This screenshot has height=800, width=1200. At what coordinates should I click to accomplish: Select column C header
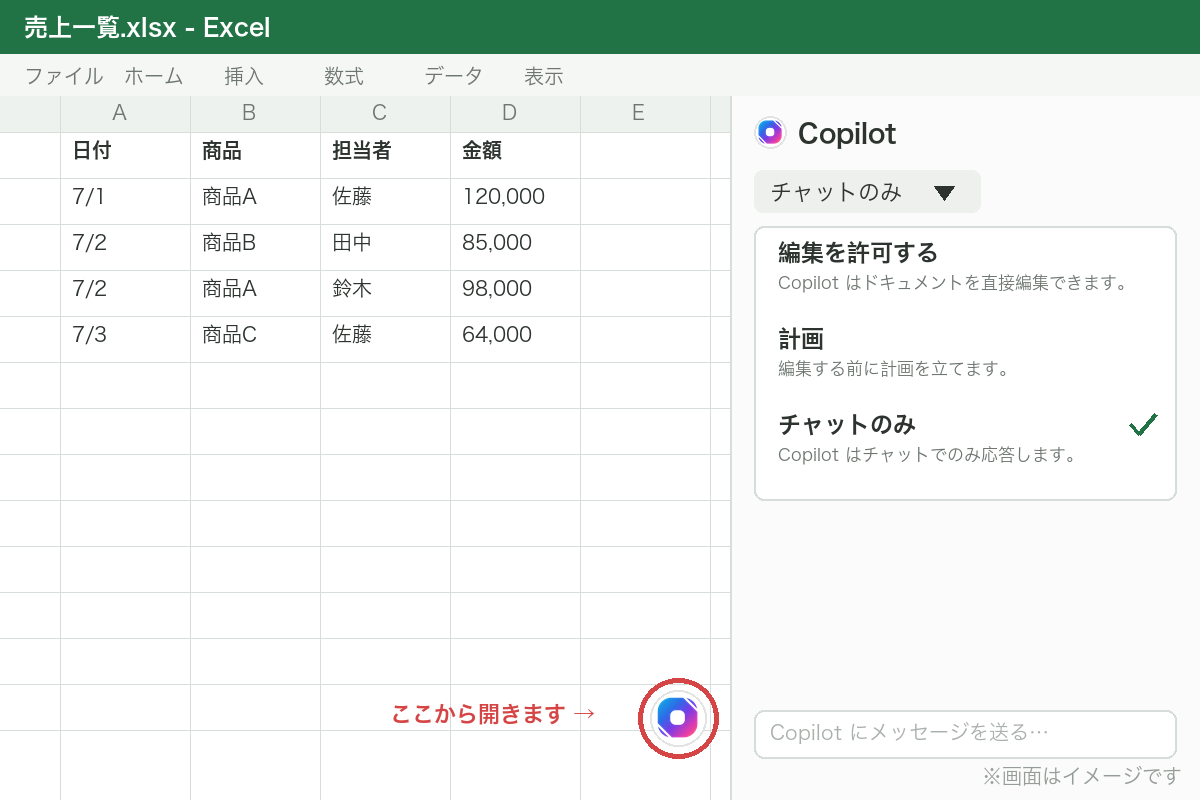(385, 114)
